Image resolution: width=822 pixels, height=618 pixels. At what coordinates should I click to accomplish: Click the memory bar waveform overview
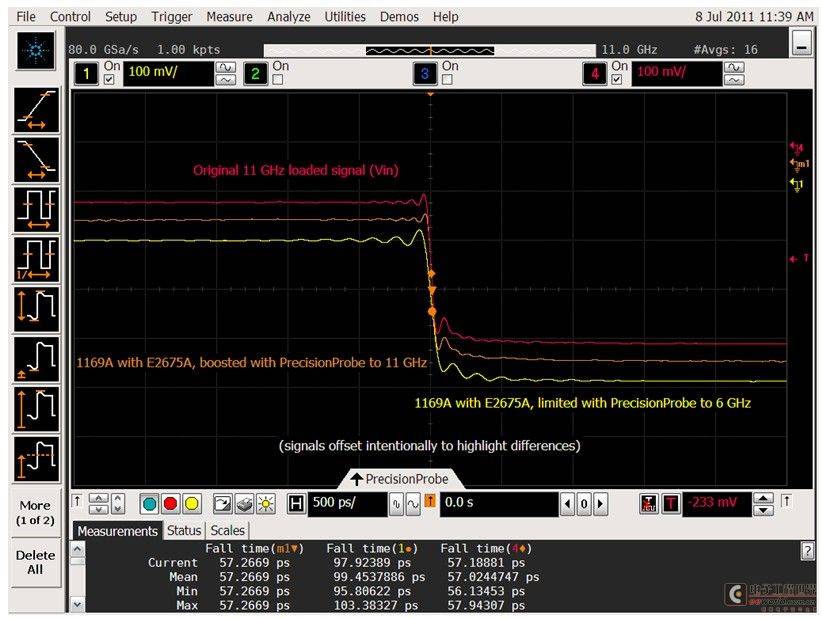tap(430, 50)
